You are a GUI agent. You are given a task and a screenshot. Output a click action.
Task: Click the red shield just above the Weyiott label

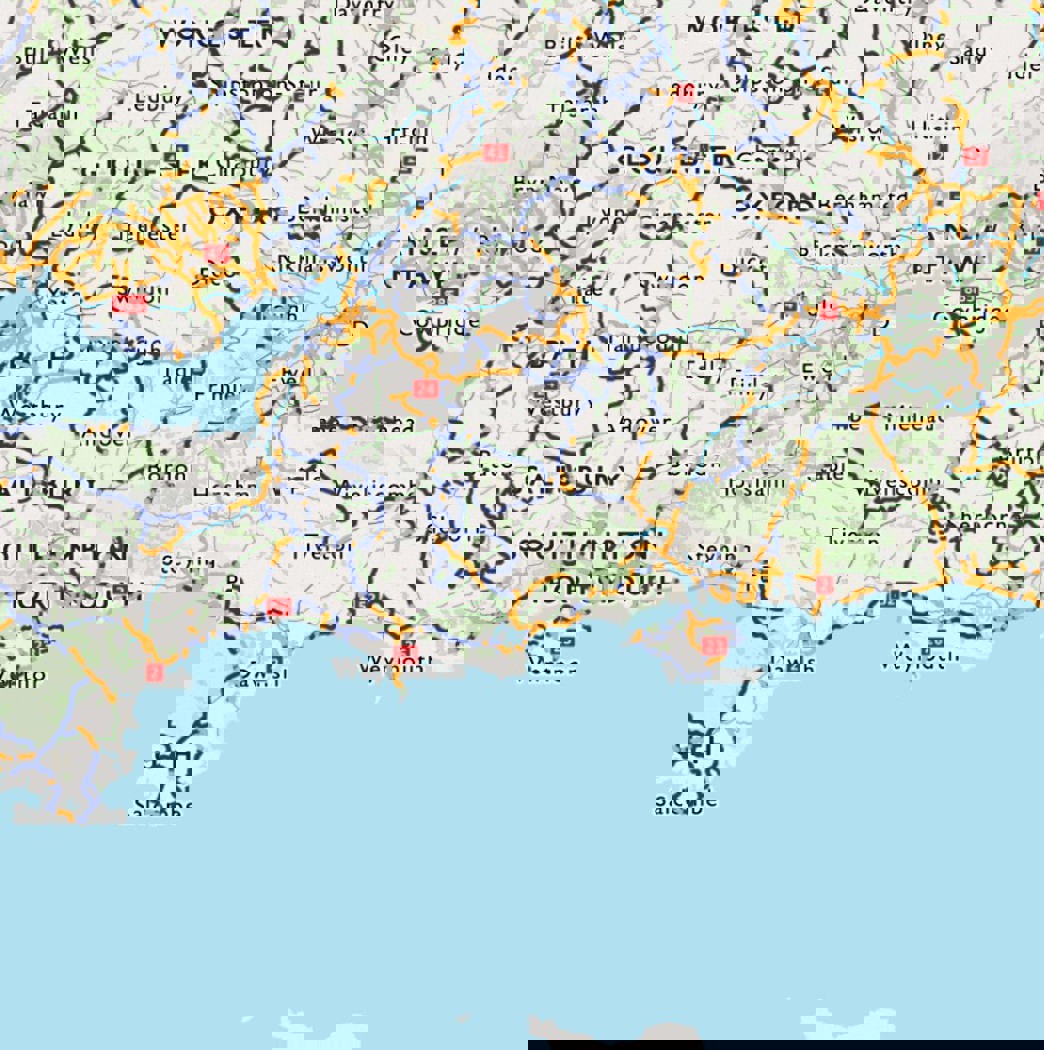click(405, 652)
